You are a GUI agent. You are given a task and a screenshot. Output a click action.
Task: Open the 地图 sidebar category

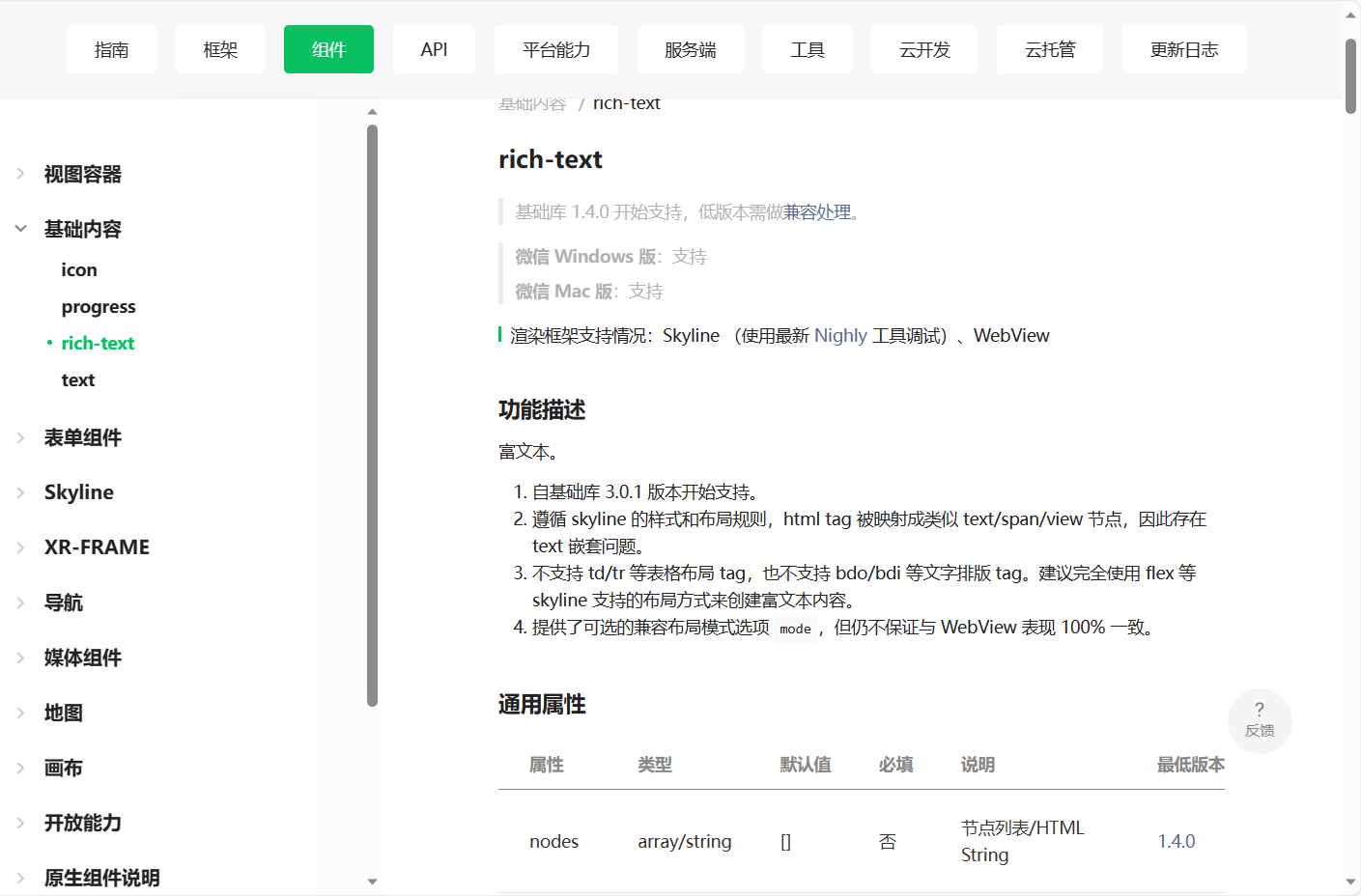point(64,714)
